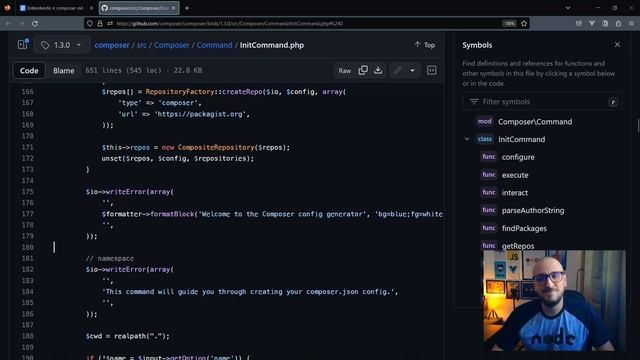Expand the file tree side panel icon

(22, 44)
